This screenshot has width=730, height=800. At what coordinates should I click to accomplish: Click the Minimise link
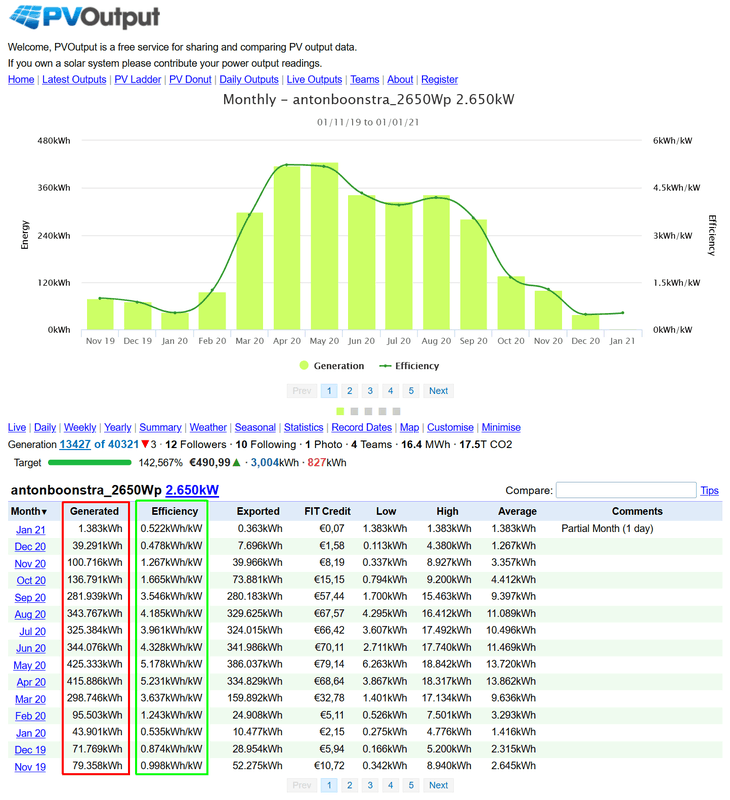(x=501, y=428)
